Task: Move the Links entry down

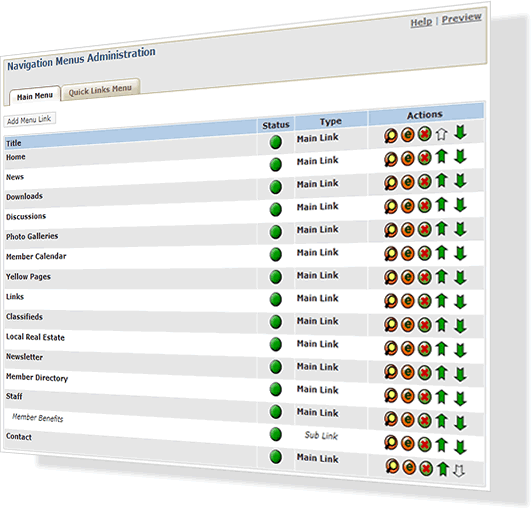Action: tap(460, 301)
